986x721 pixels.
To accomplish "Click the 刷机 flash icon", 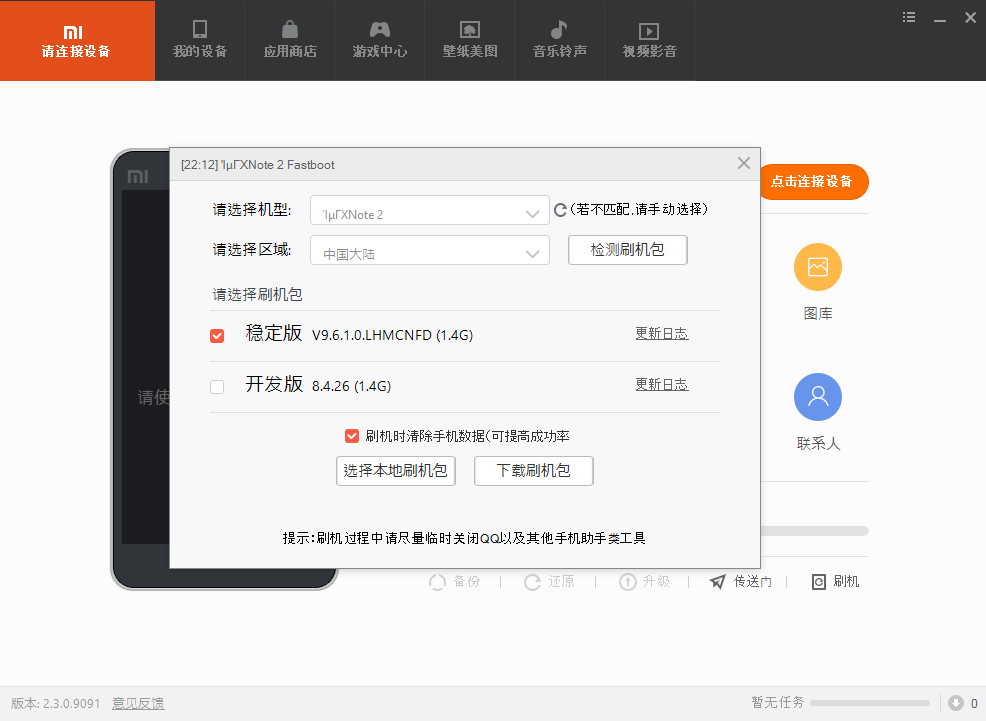I will [x=818, y=582].
